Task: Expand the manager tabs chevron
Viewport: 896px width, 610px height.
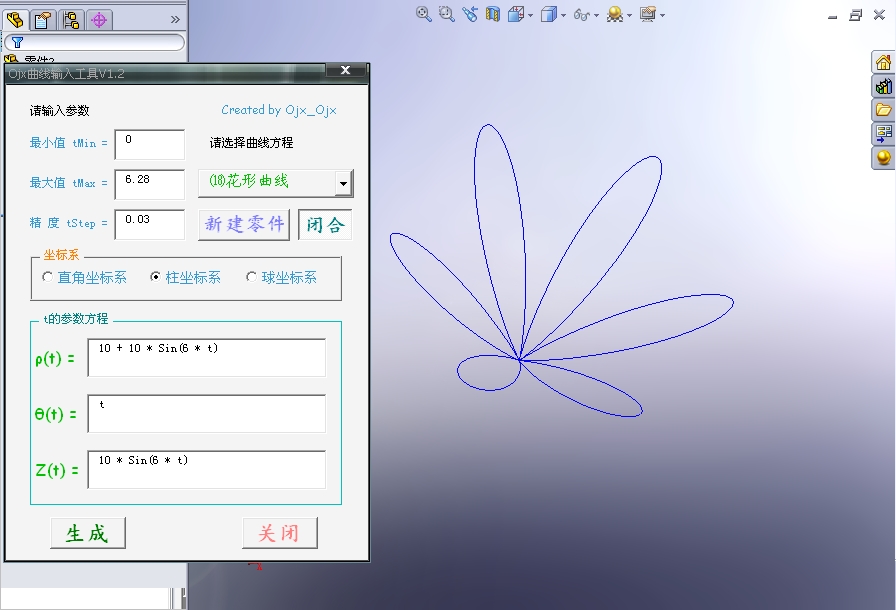Action: coord(175,19)
